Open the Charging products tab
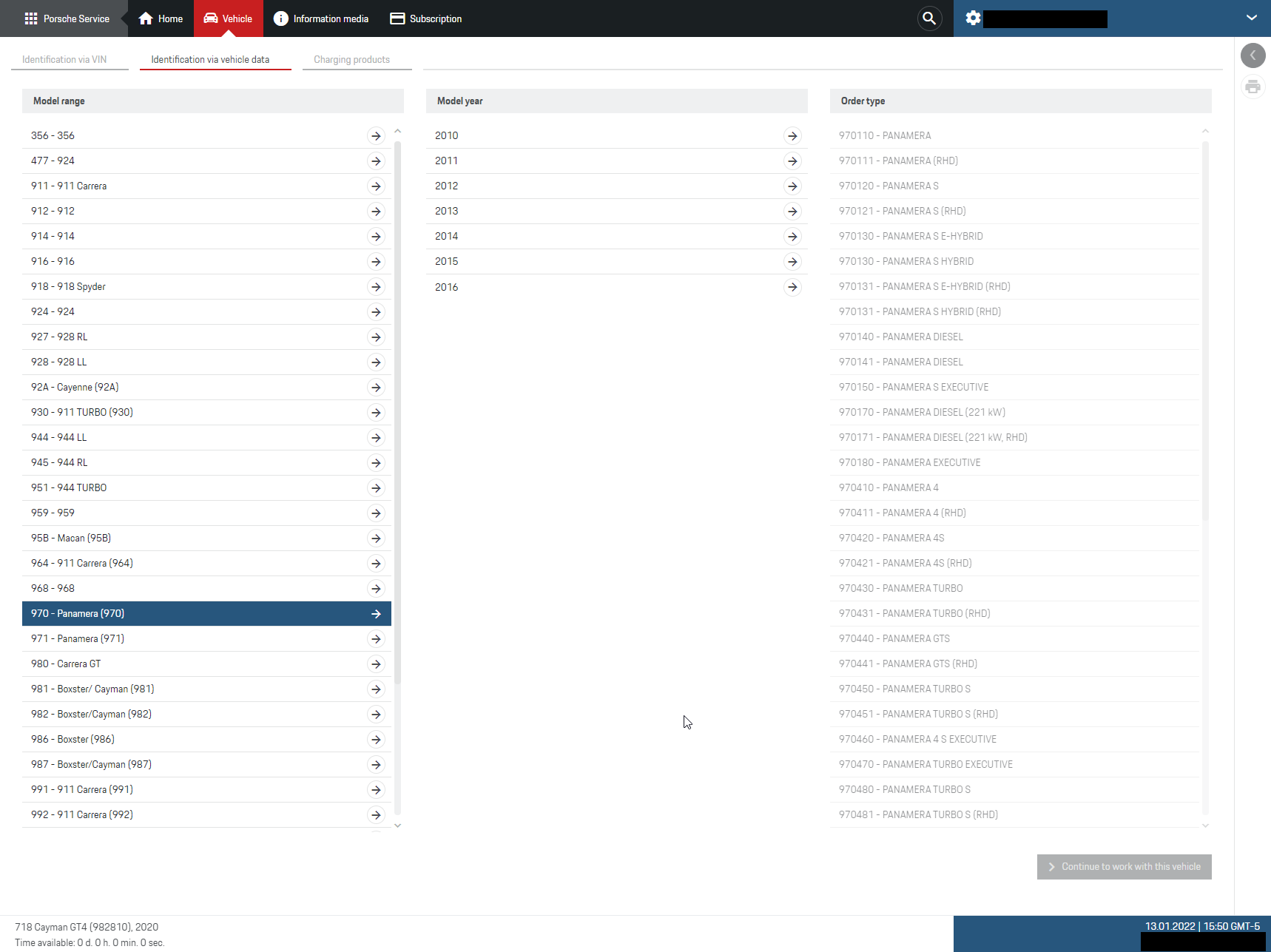1271x952 pixels. tap(351, 60)
